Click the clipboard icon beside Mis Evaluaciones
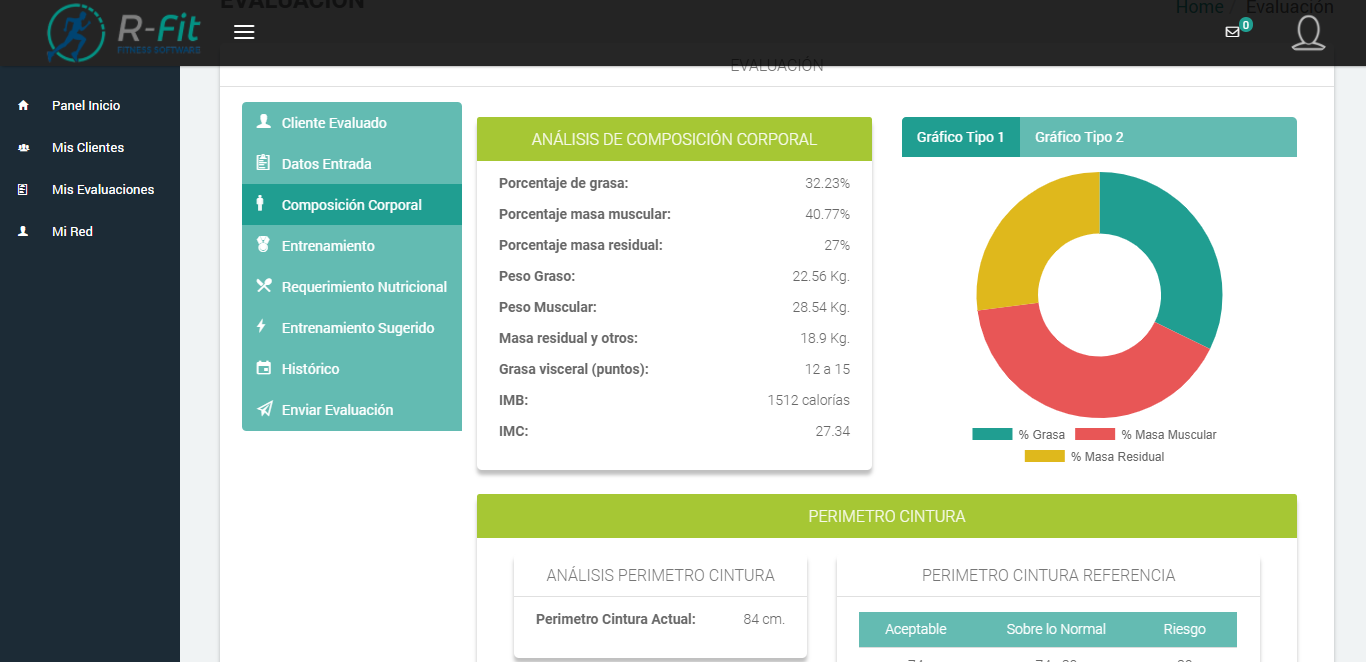This screenshot has height=662, width=1366. point(24,190)
